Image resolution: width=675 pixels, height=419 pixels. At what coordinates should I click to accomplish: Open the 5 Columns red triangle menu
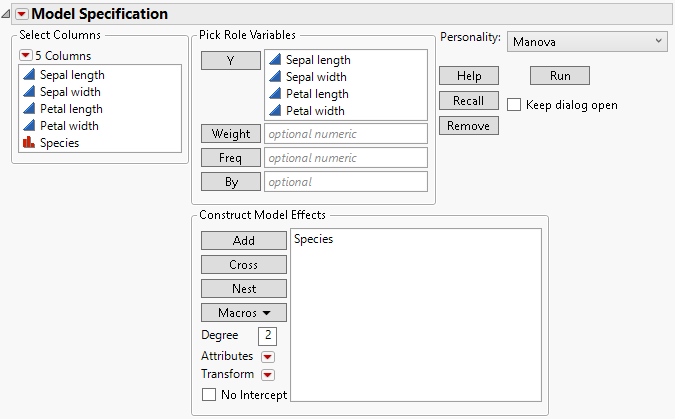click(x=26, y=56)
